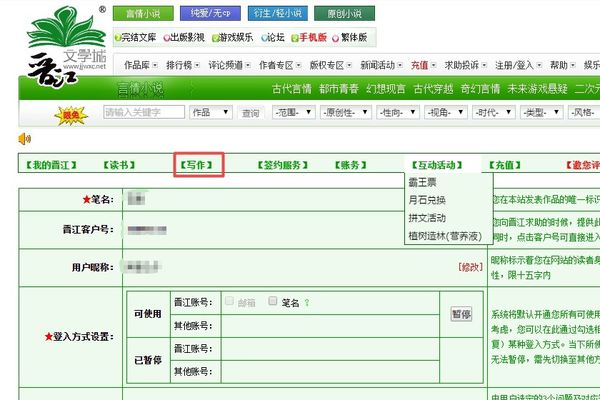Expand the 帮助 menu
Viewport: 600px width, 400px height.
coord(562,65)
